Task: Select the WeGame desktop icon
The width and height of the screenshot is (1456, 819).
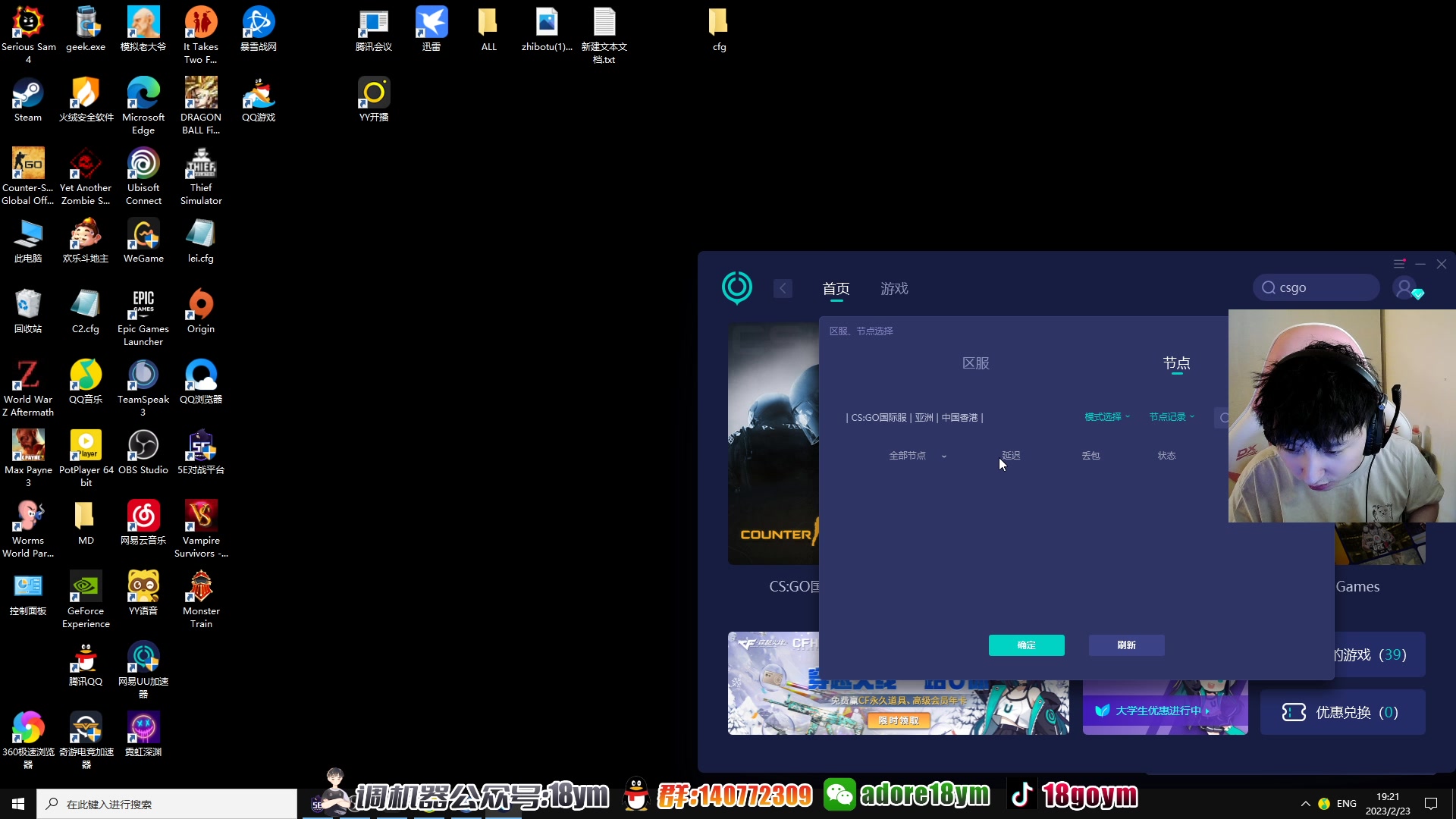Action: point(143,240)
